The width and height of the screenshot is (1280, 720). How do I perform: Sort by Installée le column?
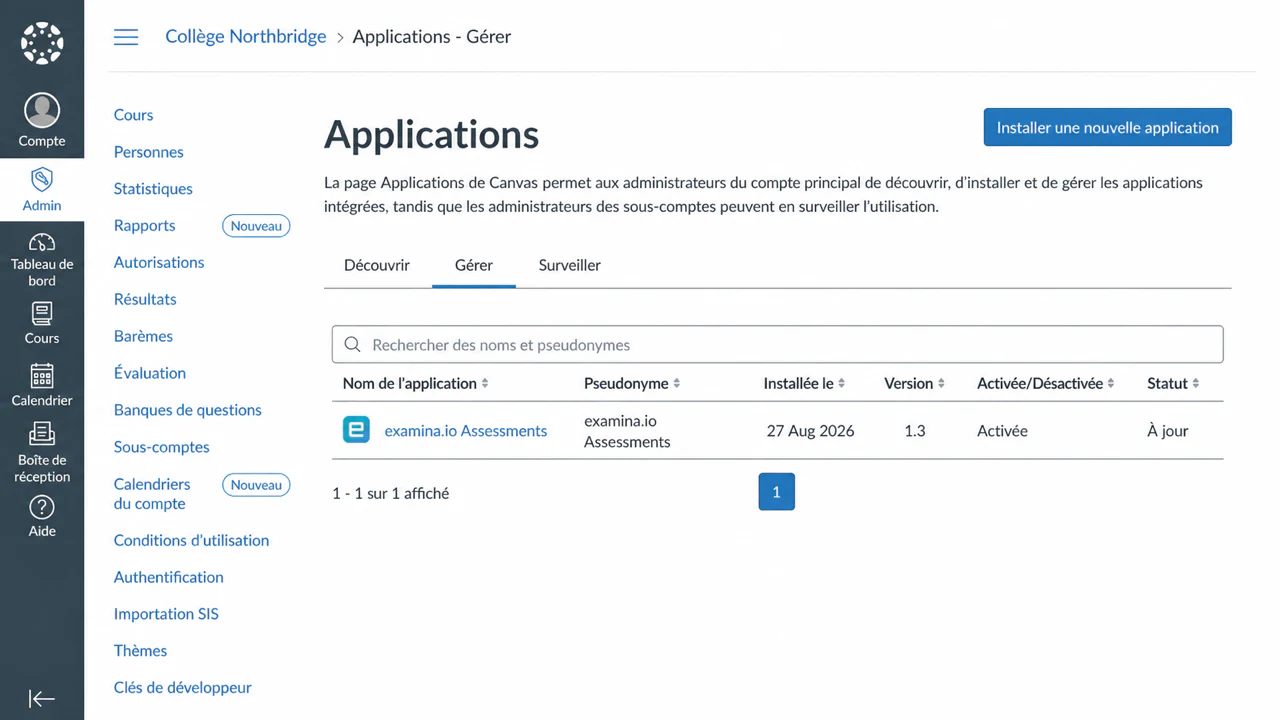[804, 383]
